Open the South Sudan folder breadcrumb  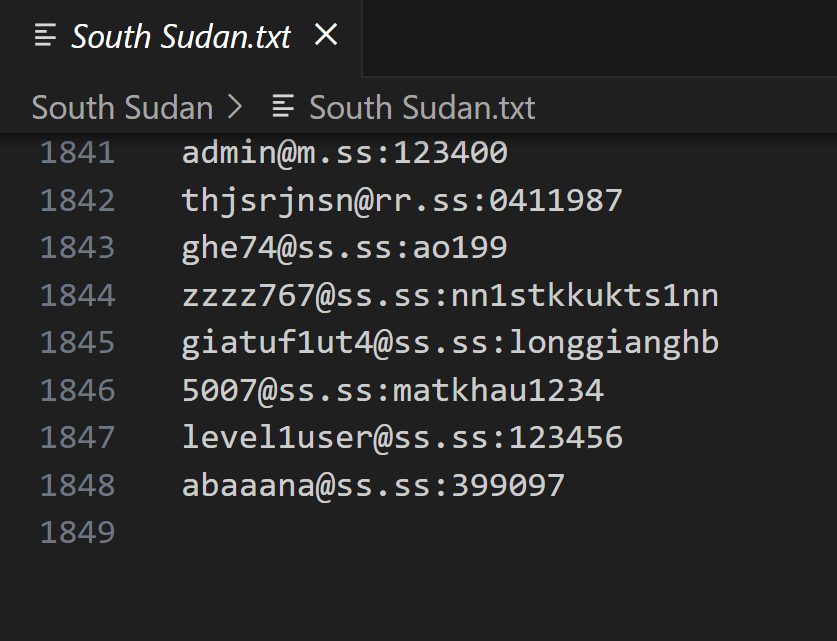[x=122, y=107]
